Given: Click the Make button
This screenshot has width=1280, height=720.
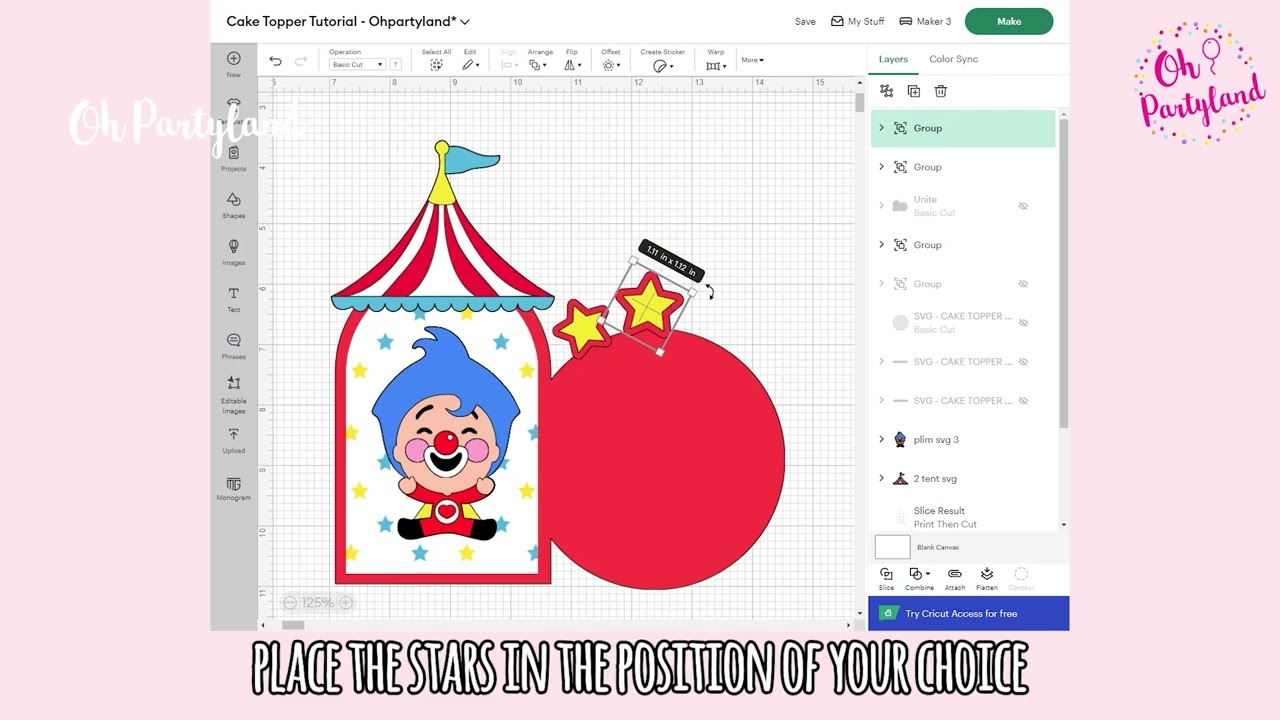Looking at the screenshot, I should (1009, 21).
